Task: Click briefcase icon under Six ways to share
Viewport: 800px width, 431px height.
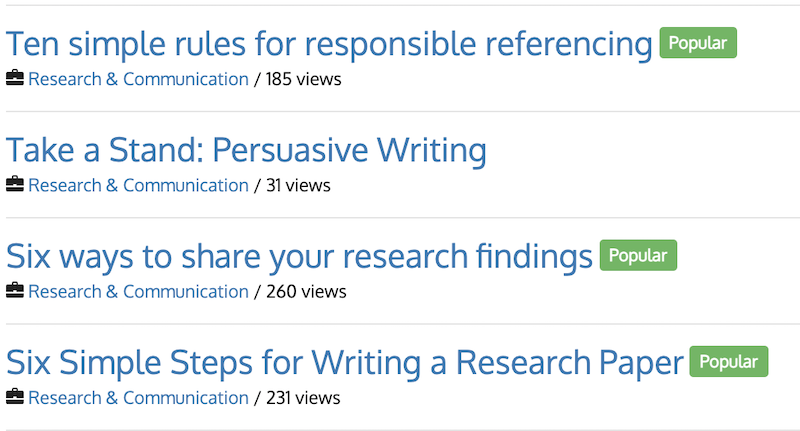Action: [15, 291]
